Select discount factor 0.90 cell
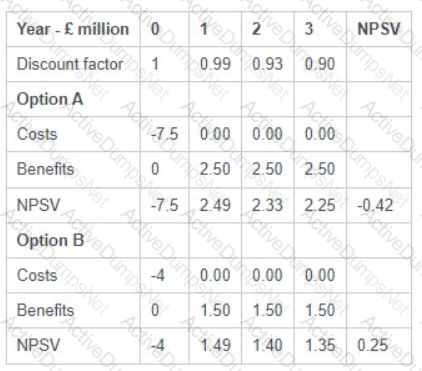 (320, 64)
